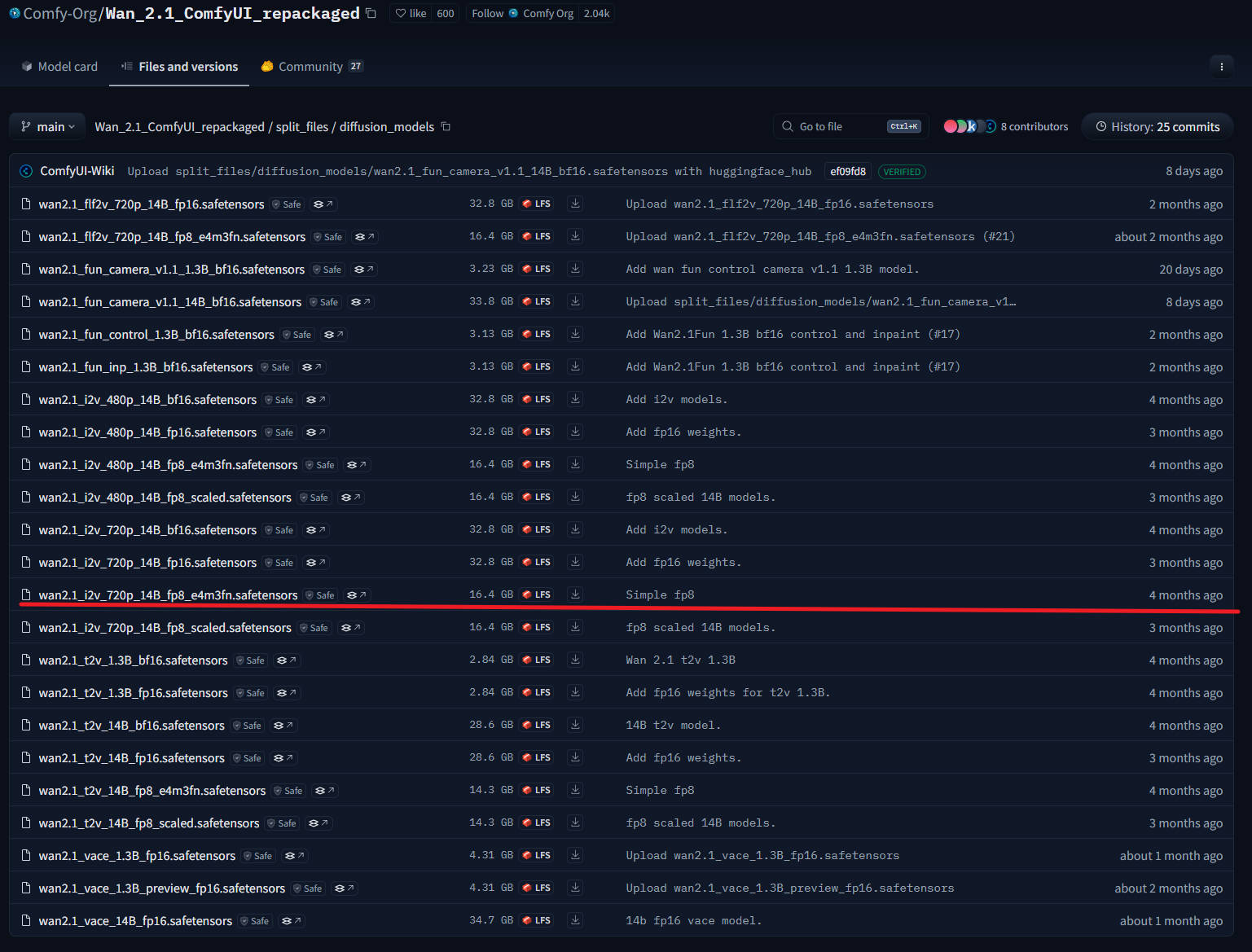Download wan2.1_fun_control_1.3B_bf16.safetensors
Screen dimensions: 1252x952
[575, 334]
